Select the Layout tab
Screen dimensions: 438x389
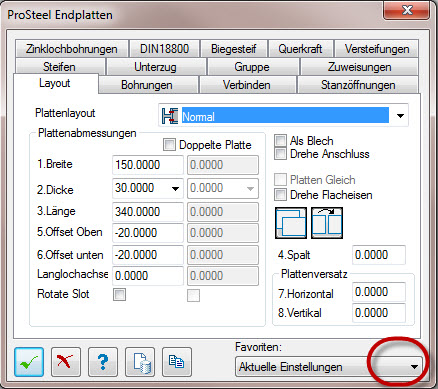point(55,83)
